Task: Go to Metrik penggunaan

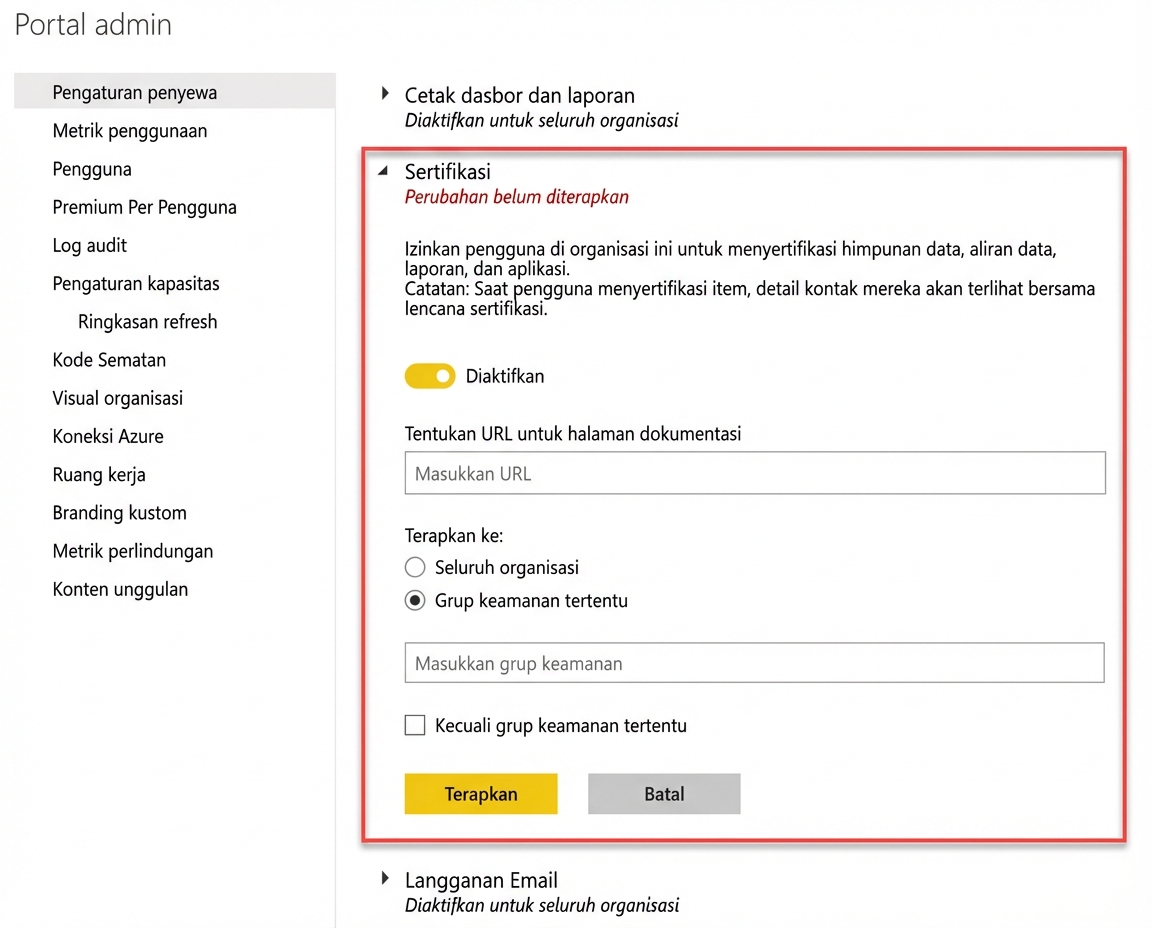Action: click(130, 131)
